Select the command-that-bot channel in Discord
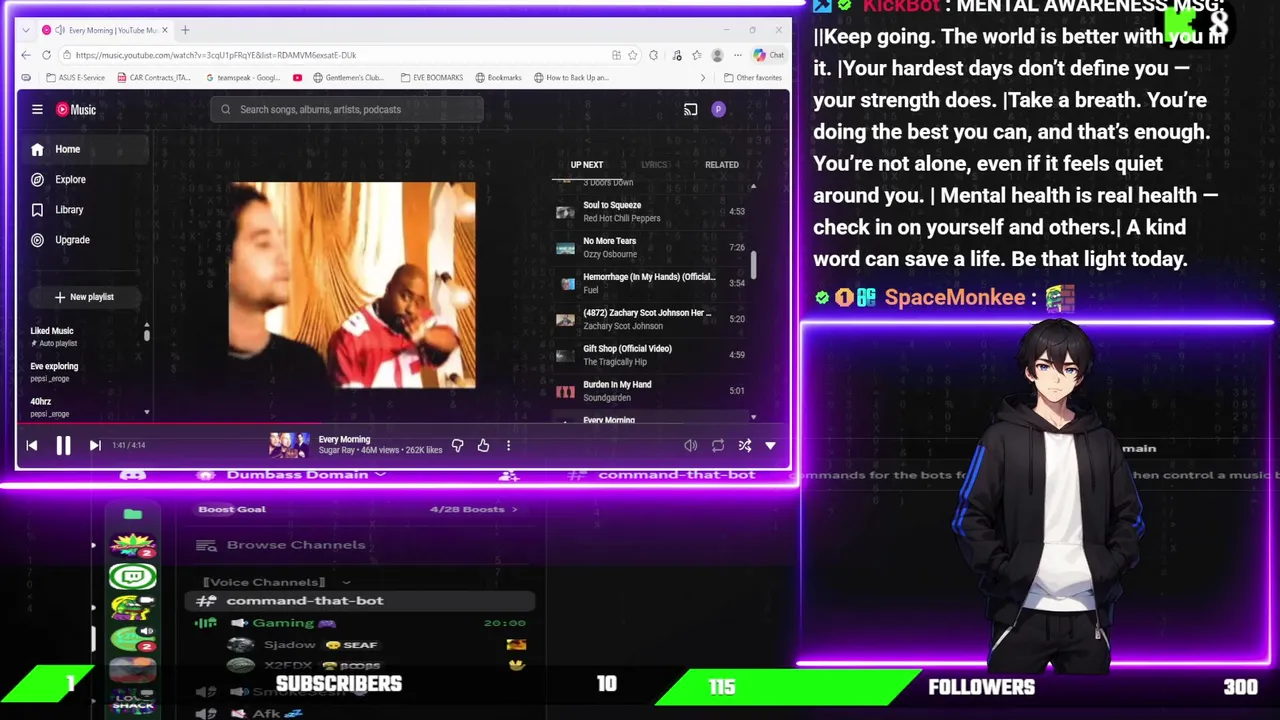Screen dimensions: 1280x720 [361, 601]
